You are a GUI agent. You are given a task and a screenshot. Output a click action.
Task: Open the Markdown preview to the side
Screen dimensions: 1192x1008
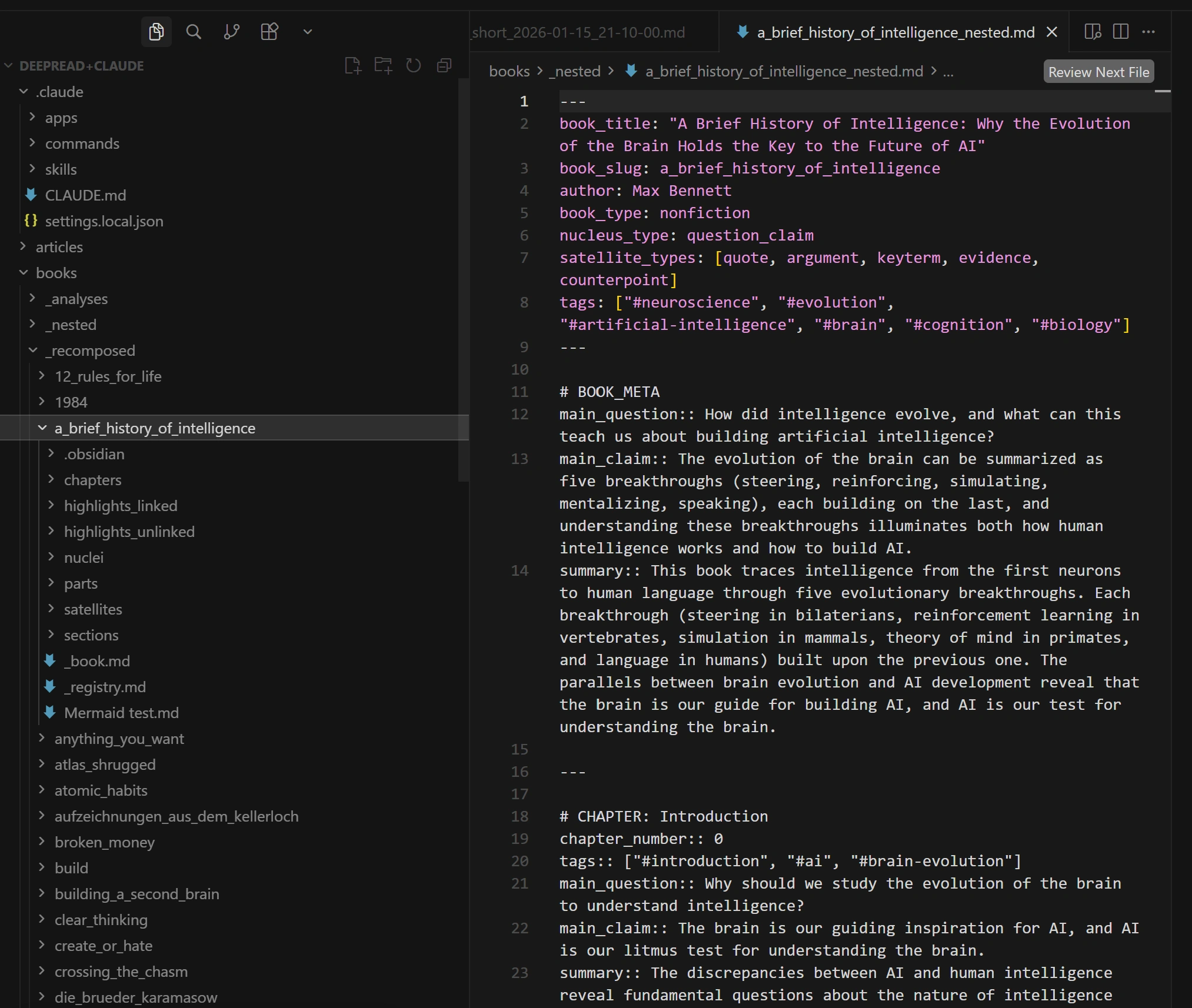click(x=1093, y=32)
